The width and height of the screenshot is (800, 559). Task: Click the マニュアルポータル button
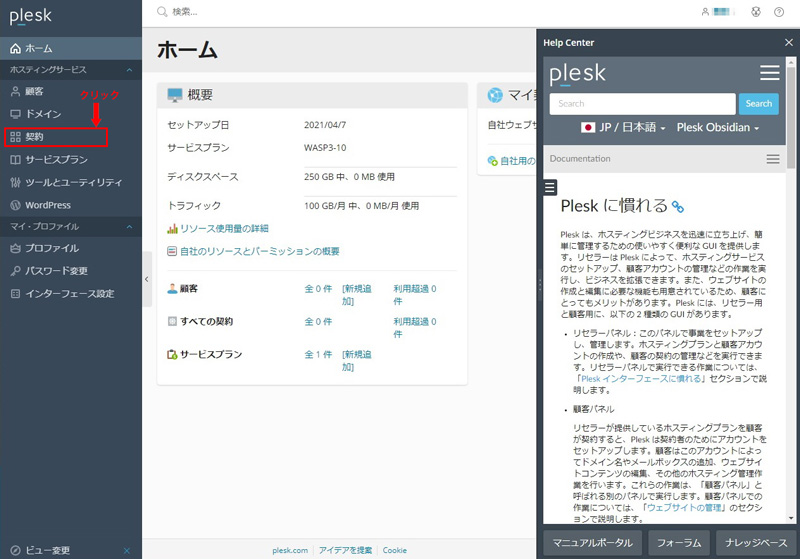pos(592,543)
